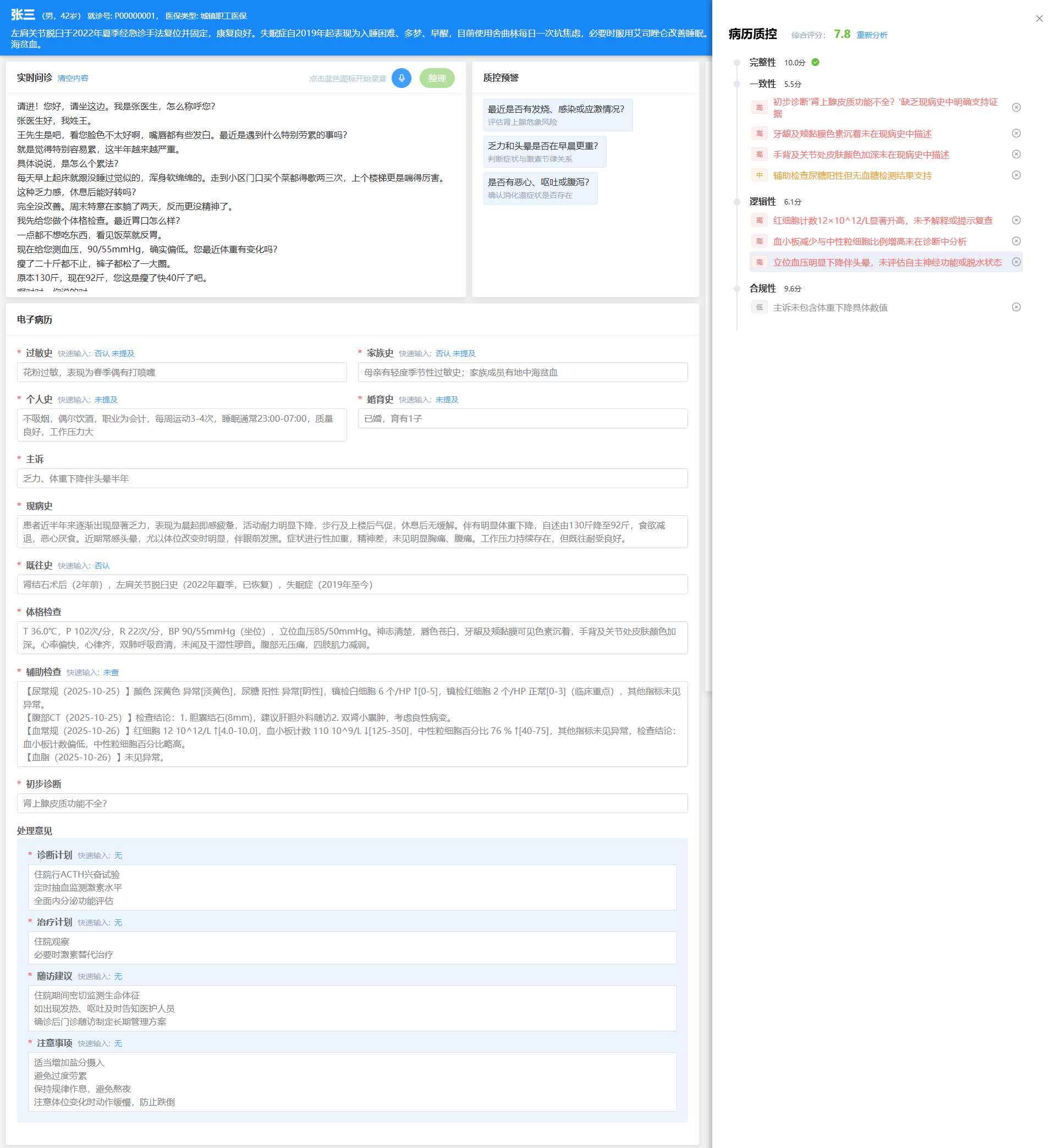
Task: Expand the 一致性 score section
Action: 762,84
